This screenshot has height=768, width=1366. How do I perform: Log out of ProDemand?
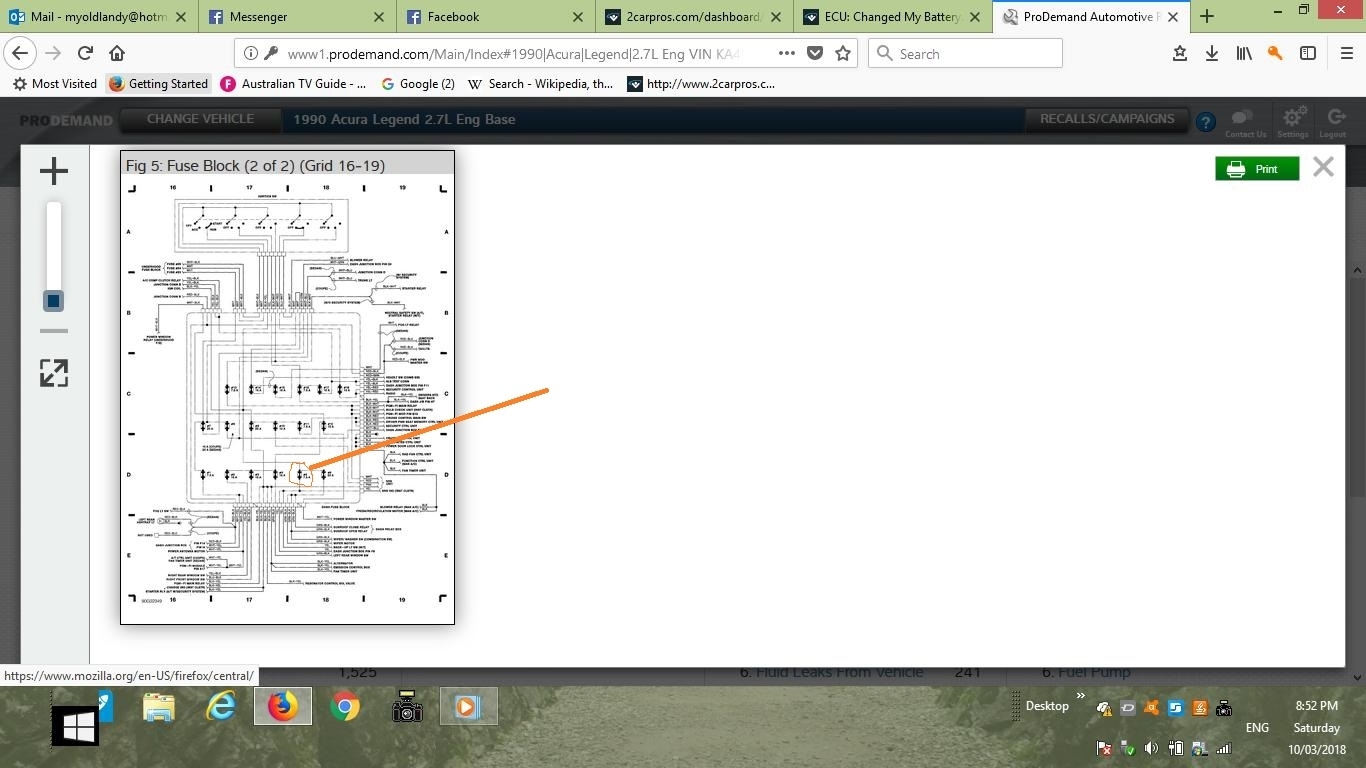coord(1333,123)
